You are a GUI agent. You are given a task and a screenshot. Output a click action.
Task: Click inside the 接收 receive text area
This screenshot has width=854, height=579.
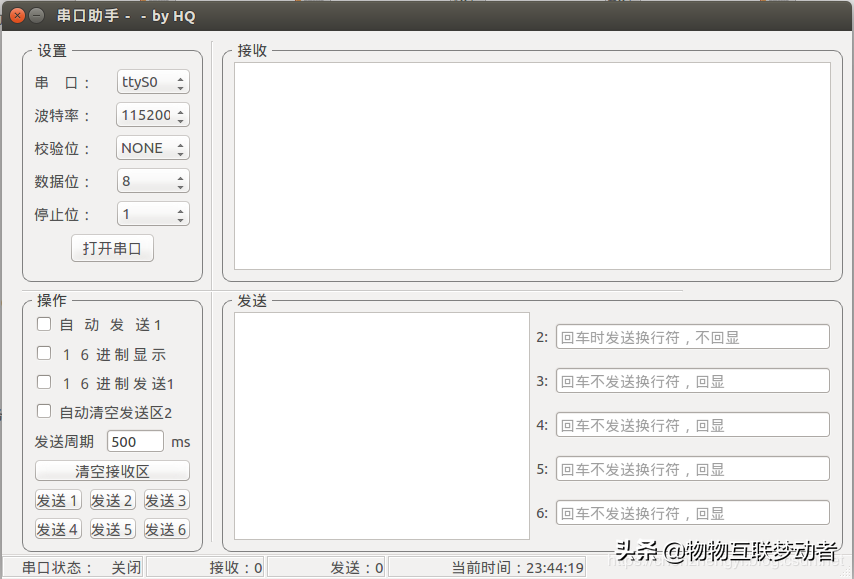pyautogui.click(x=532, y=166)
